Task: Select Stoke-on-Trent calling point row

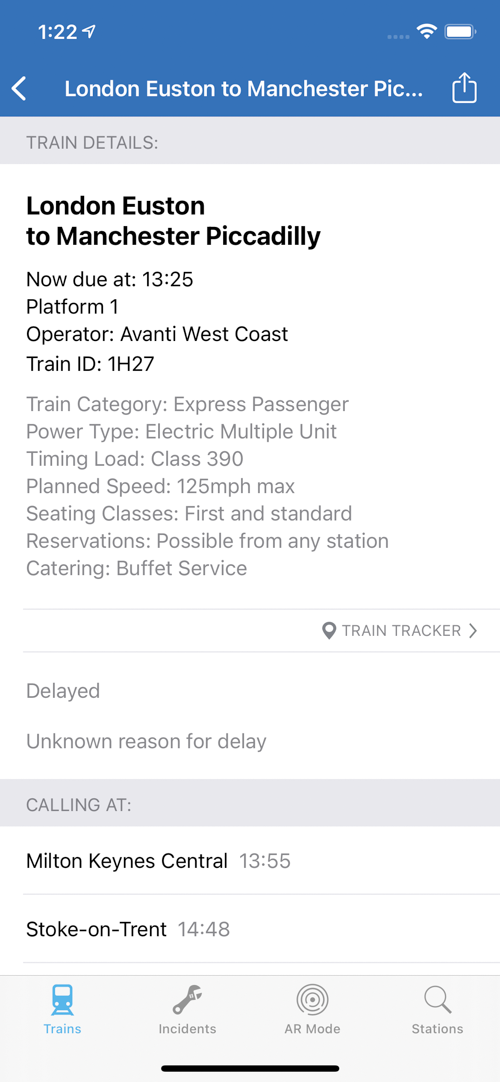Action: 250,929
